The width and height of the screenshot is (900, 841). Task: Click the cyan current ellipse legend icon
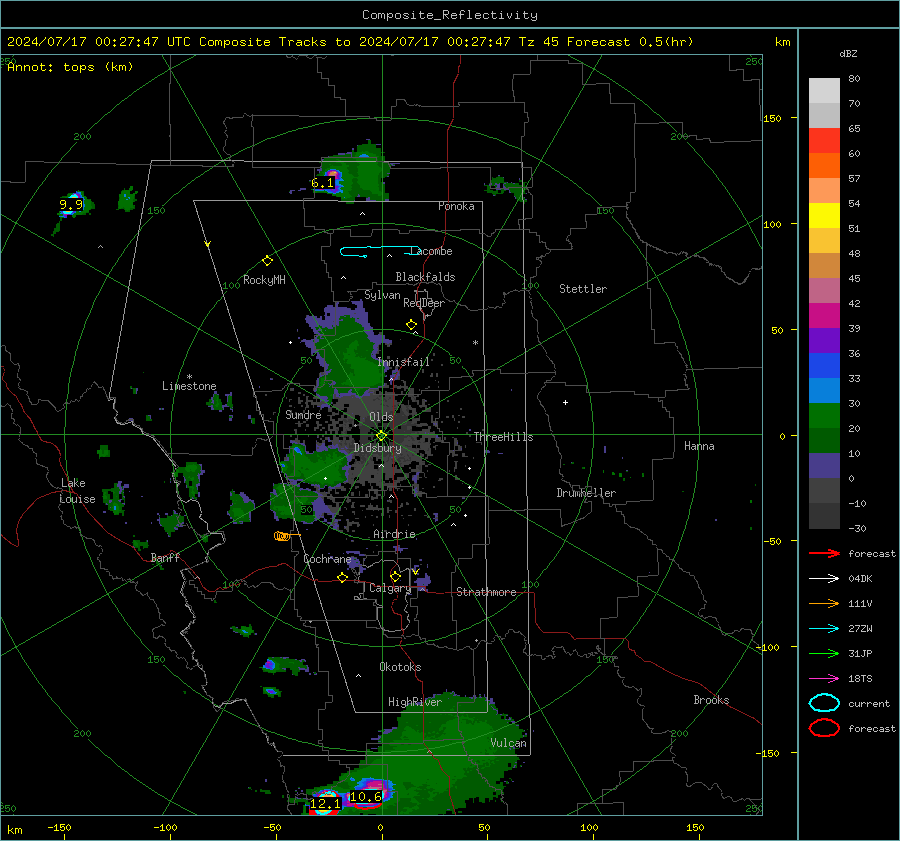(x=824, y=703)
